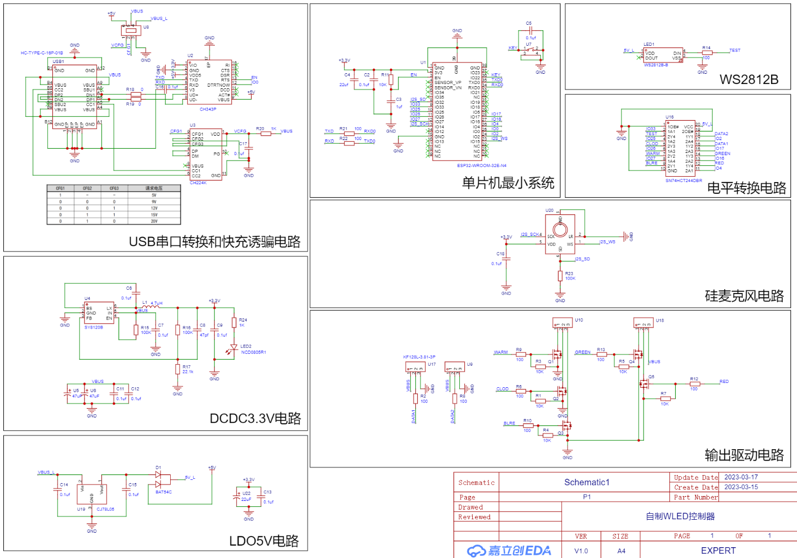Image resolution: width=797 pixels, height=558 pixels.
Task: Click the Drawed field label
Action: tap(470, 507)
